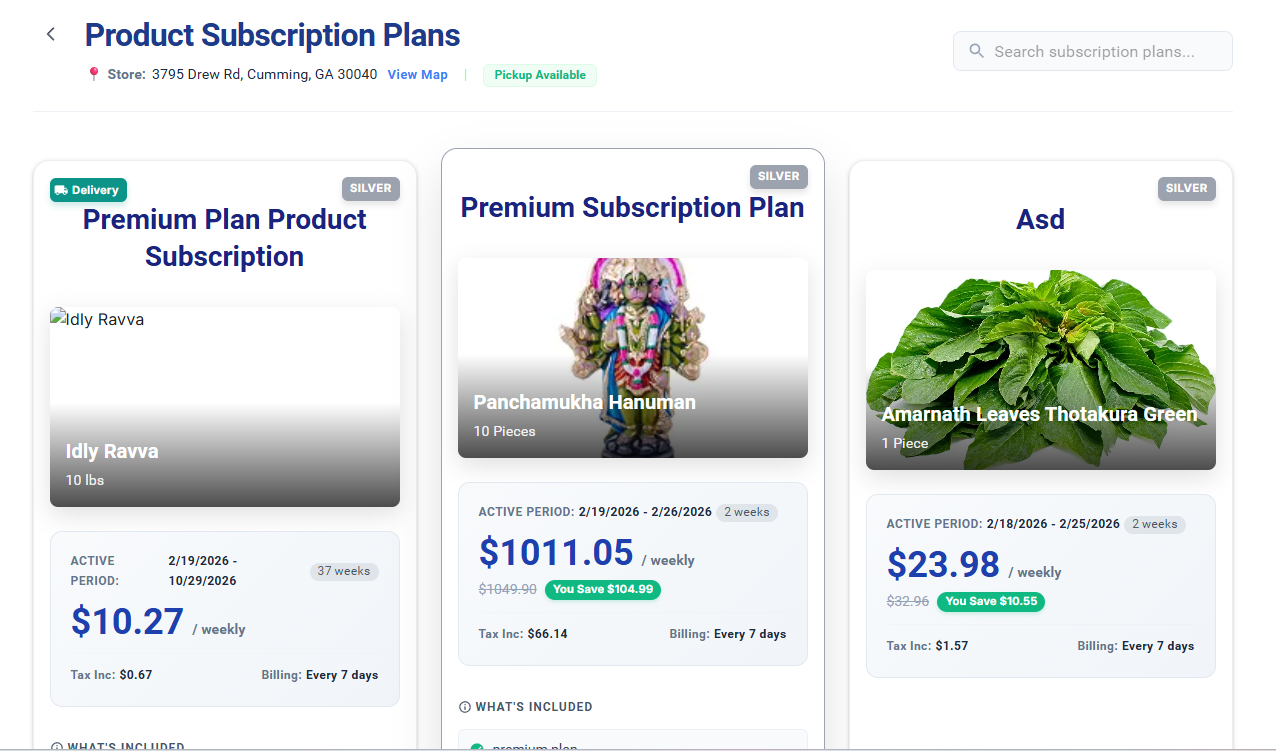Screen dimensions: 1276x751
Task: Click SILVER badge on the Asd card
Action: (x=1186, y=188)
